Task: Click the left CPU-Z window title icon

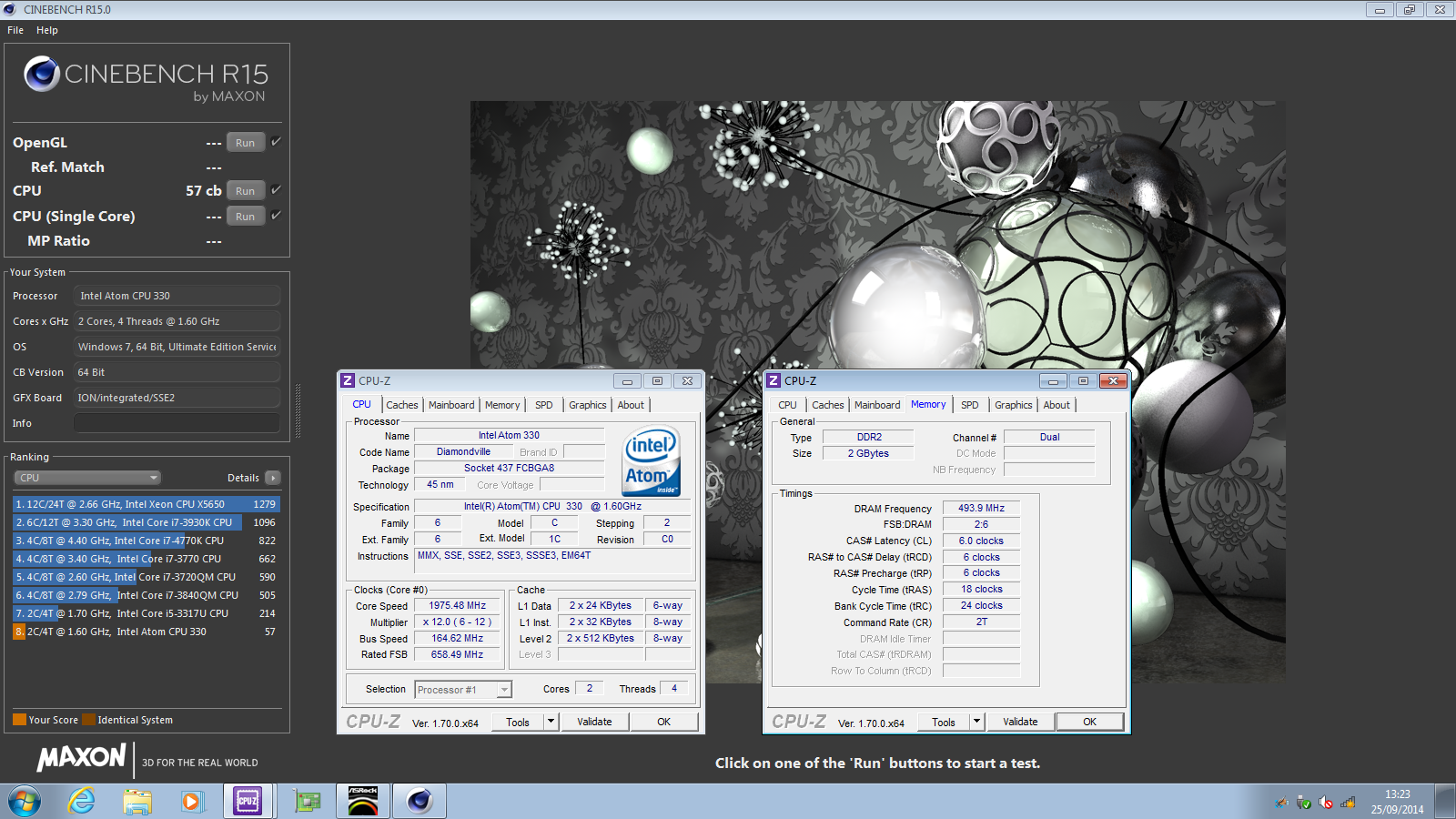Action: coord(348,380)
